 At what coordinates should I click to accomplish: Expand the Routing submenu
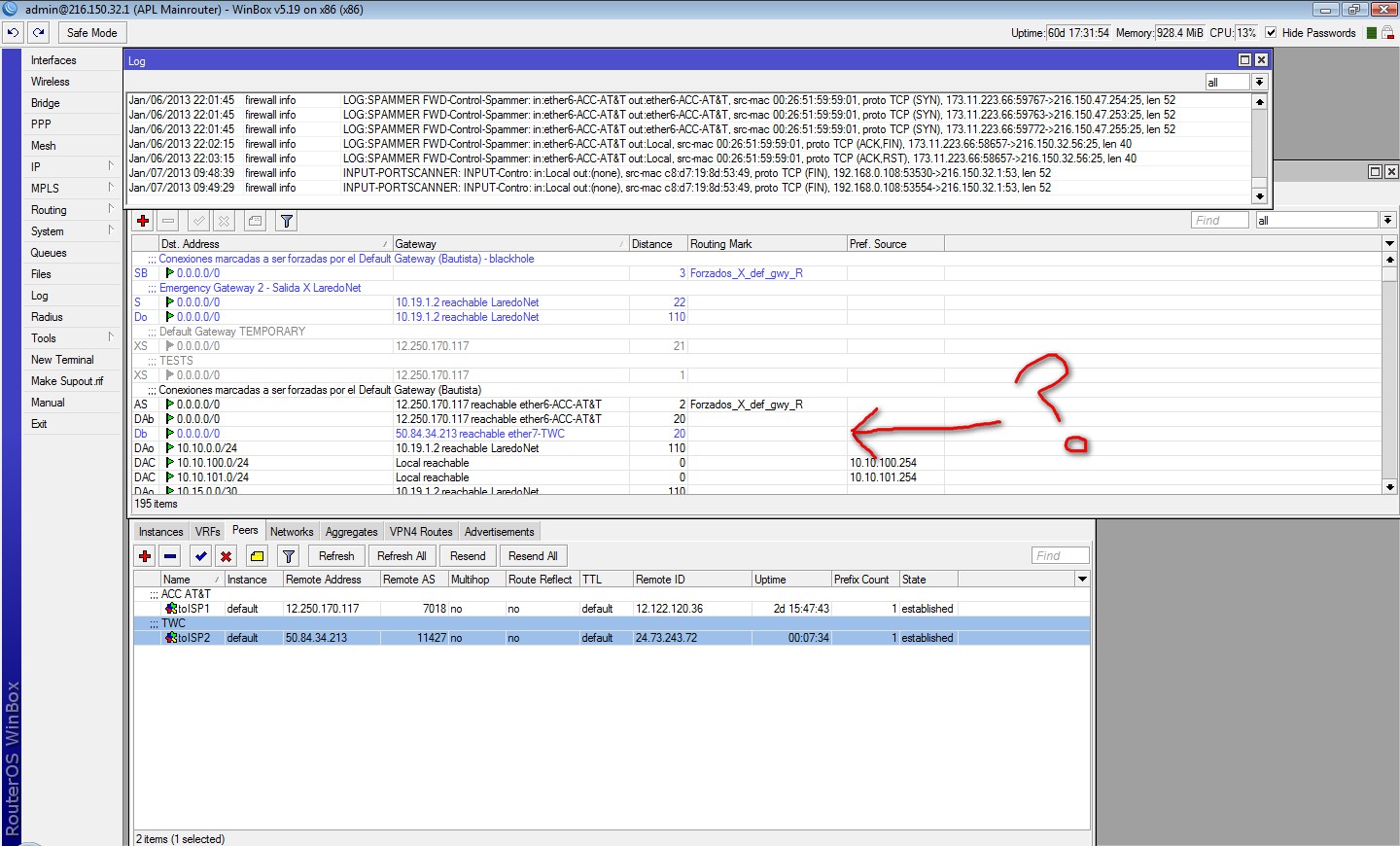point(111,209)
